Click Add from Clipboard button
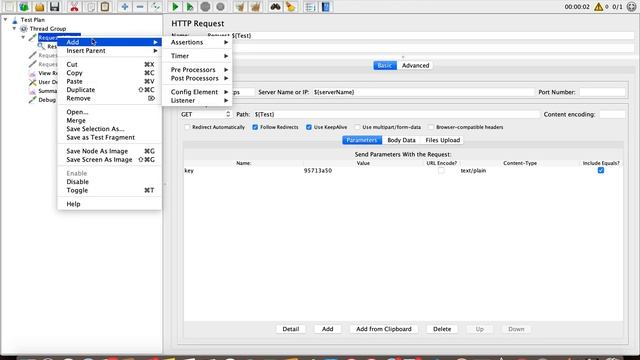The width and height of the screenshot is (640, 360). pyautogui.click(x=384, y=329)
